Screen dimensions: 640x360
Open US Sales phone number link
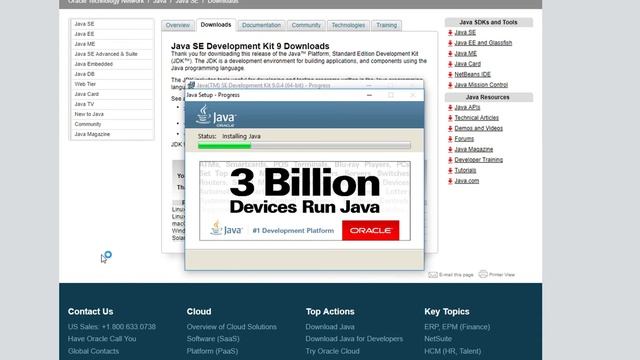pos(112,327)
